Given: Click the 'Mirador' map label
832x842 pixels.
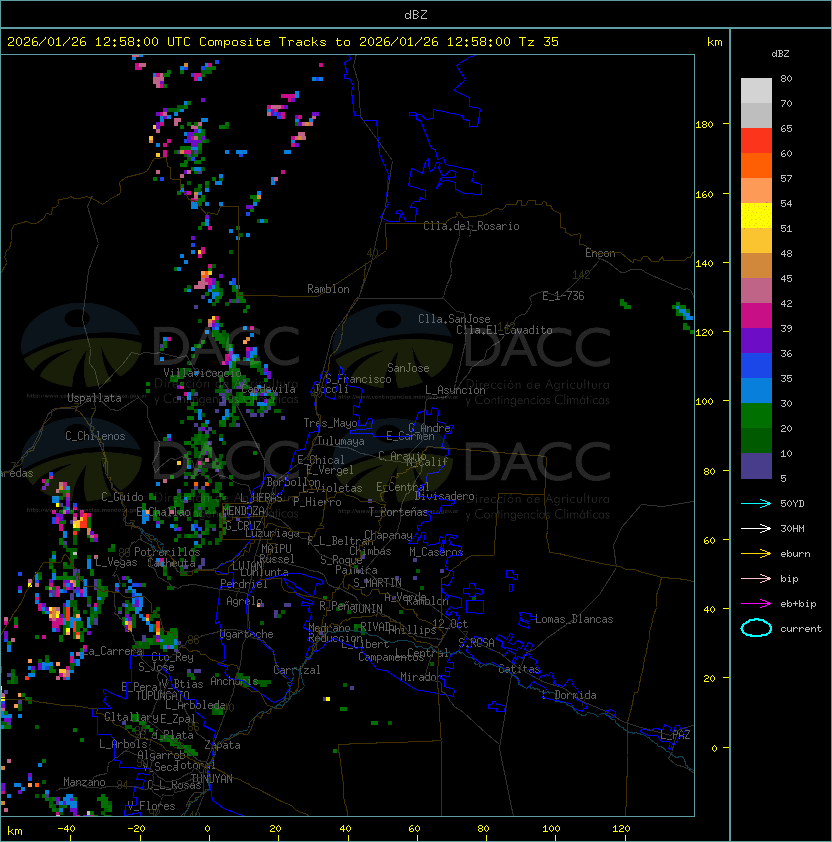Looking at the screenshot, I should point(421,677).
